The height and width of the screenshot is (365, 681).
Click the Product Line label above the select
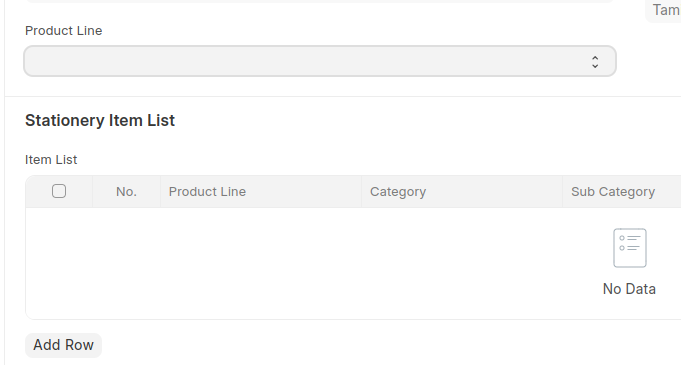click(x=63, y=31)
